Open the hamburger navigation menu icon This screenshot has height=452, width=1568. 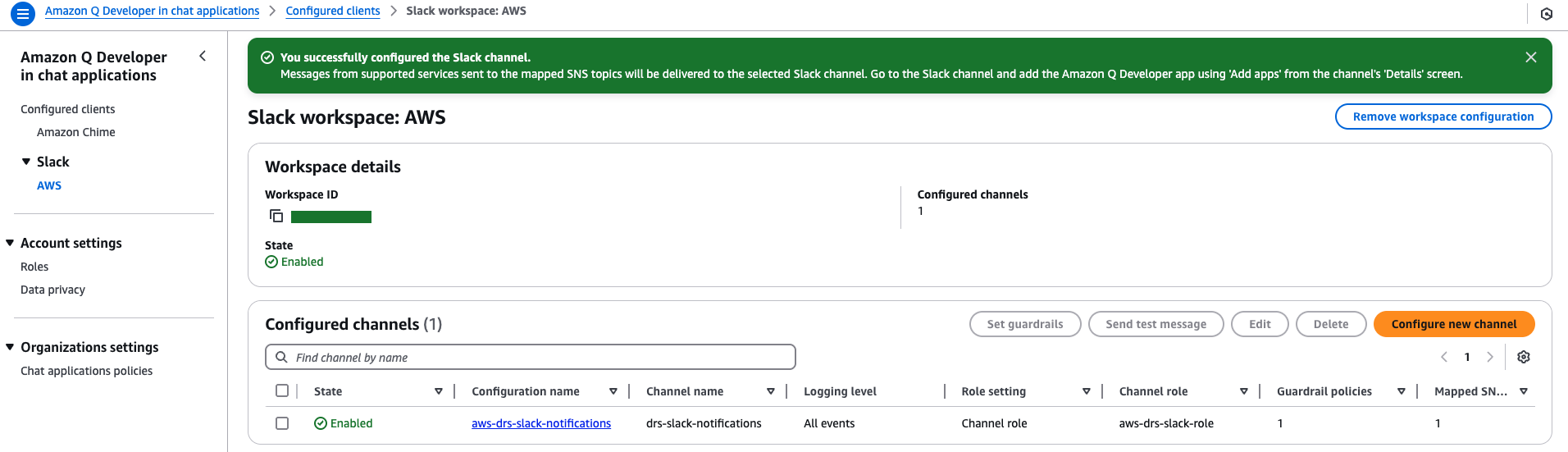[x=22, y=13]
